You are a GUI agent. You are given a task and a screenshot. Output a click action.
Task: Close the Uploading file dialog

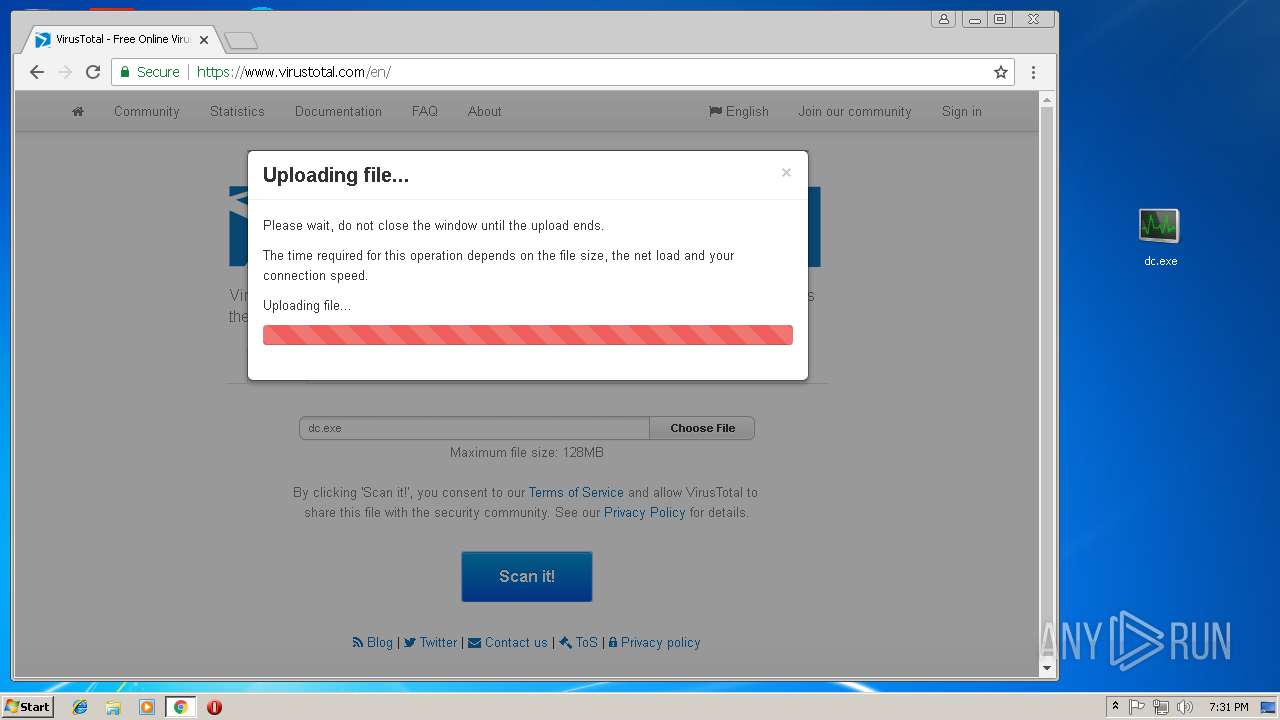(786, 172)
